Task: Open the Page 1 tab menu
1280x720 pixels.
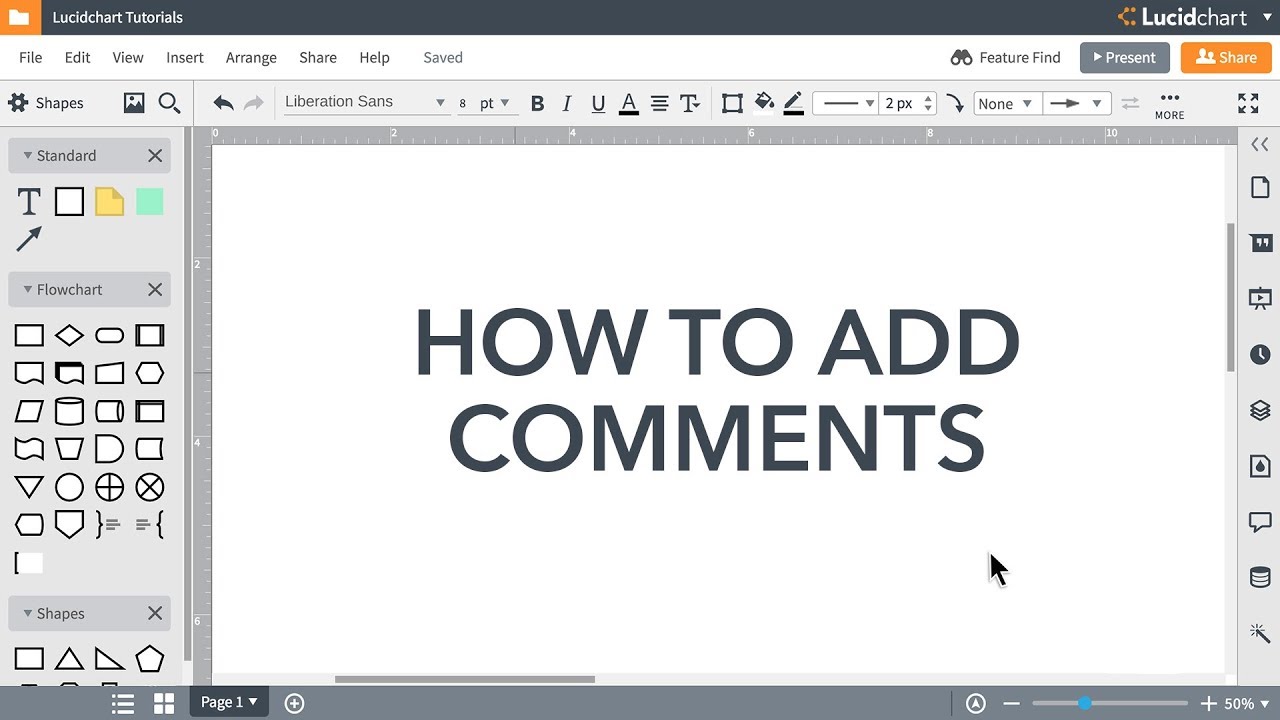Action: tap(229, 703)
